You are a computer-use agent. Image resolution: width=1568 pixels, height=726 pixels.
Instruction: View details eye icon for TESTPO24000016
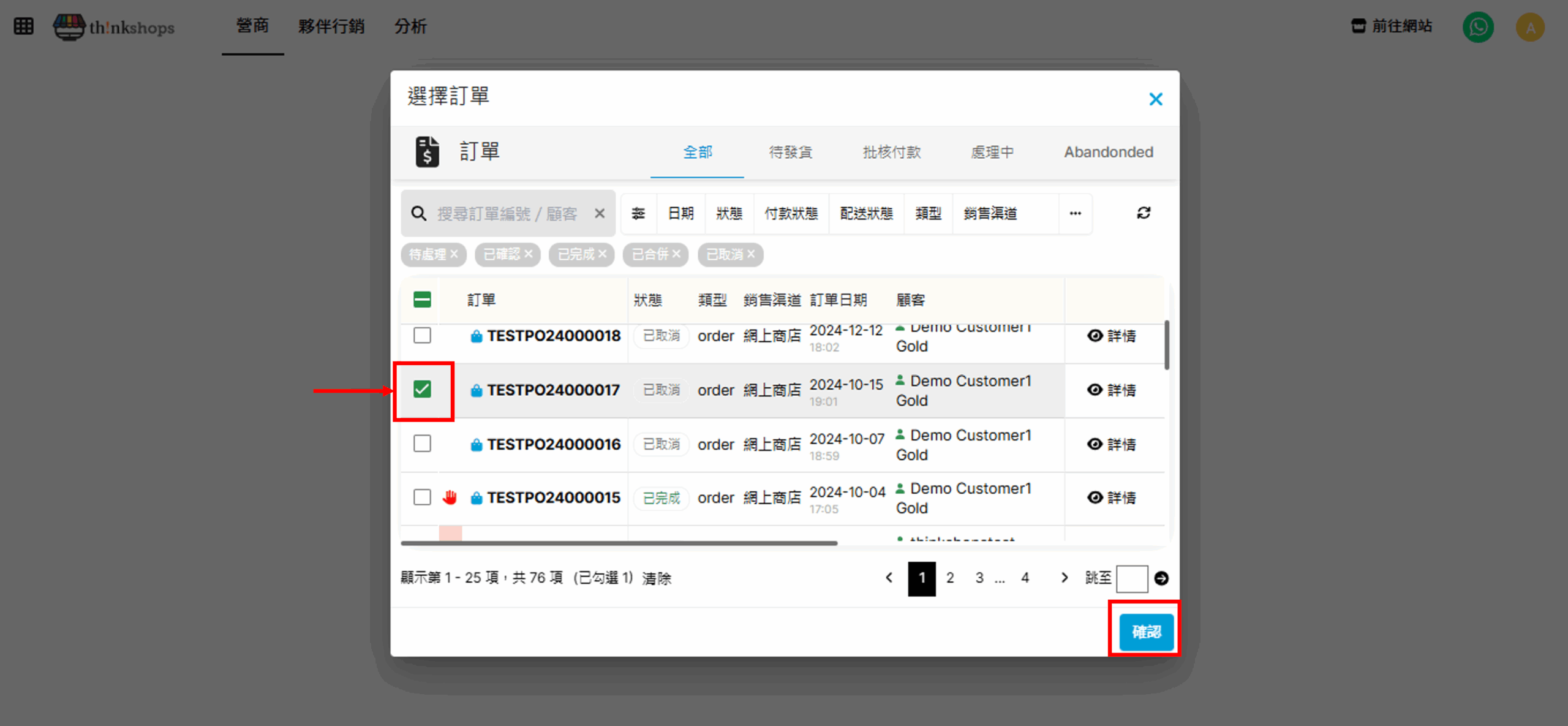pyautogui.click(x=1095, y=444)
